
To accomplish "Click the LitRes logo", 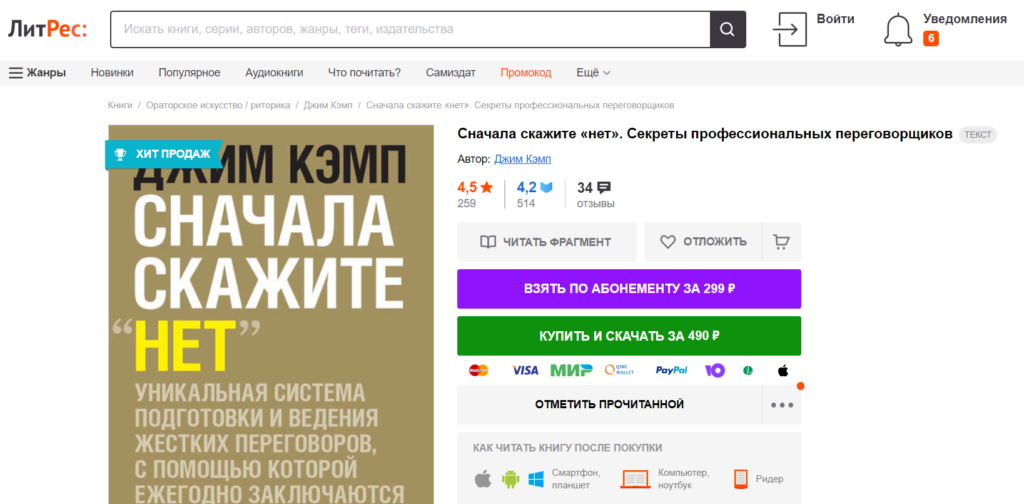I will pos(47,29).
